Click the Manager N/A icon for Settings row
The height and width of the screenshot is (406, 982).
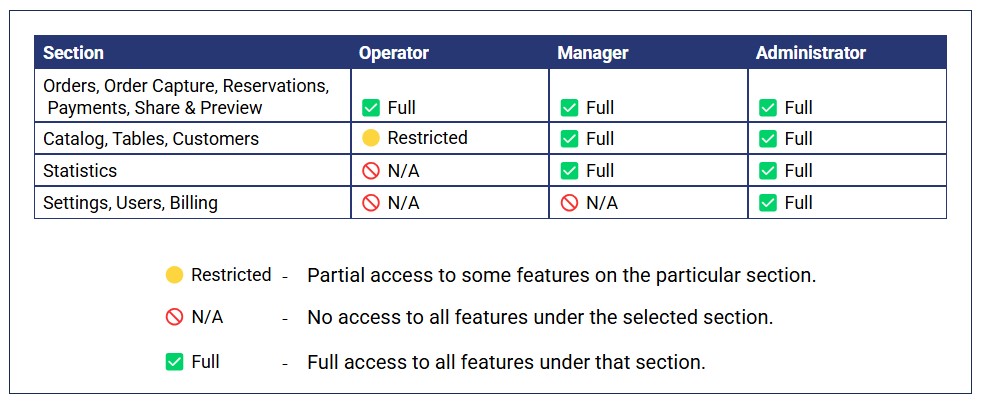pos(569,203)
